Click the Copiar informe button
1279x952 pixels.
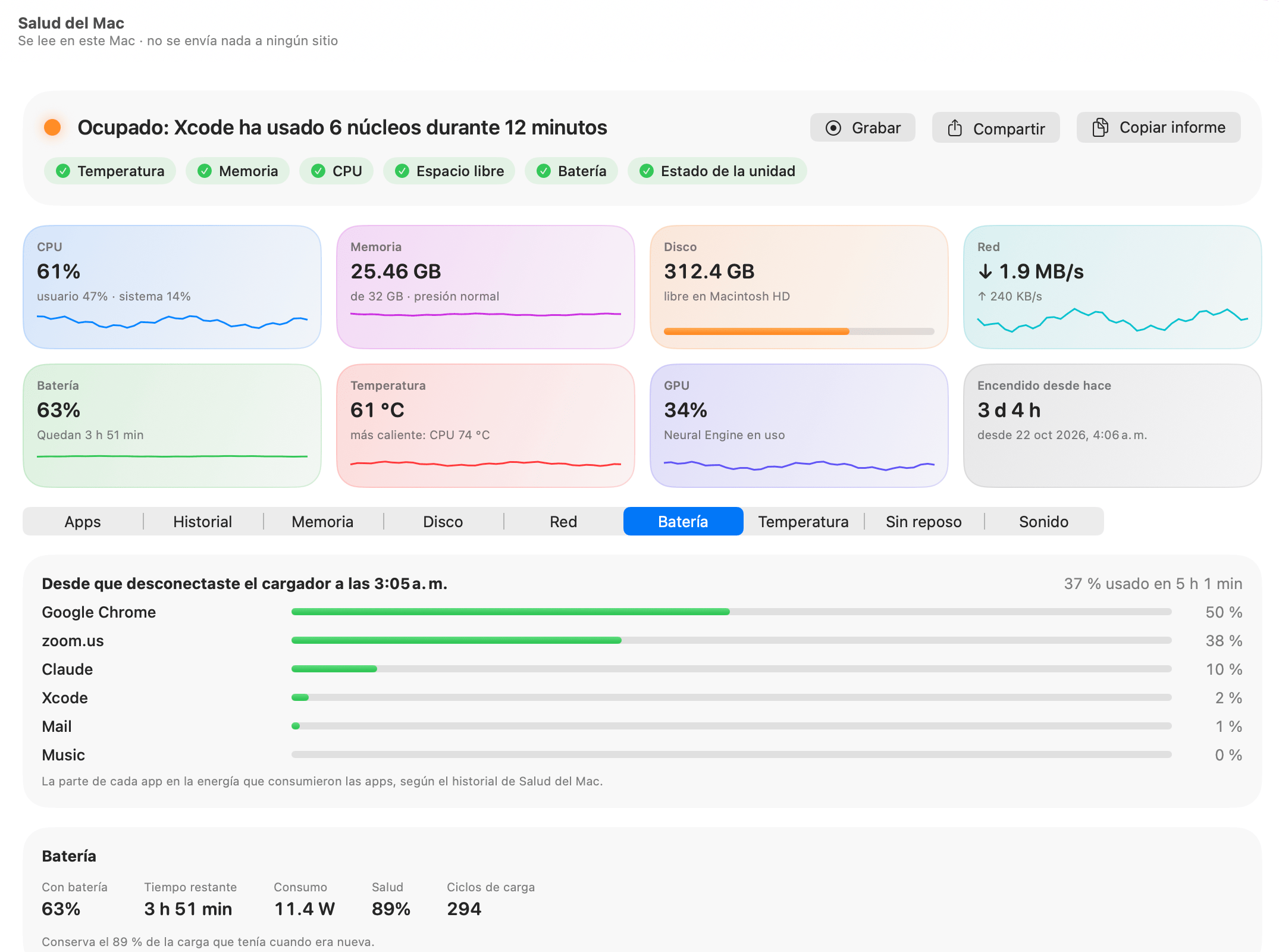(1159, 127)
